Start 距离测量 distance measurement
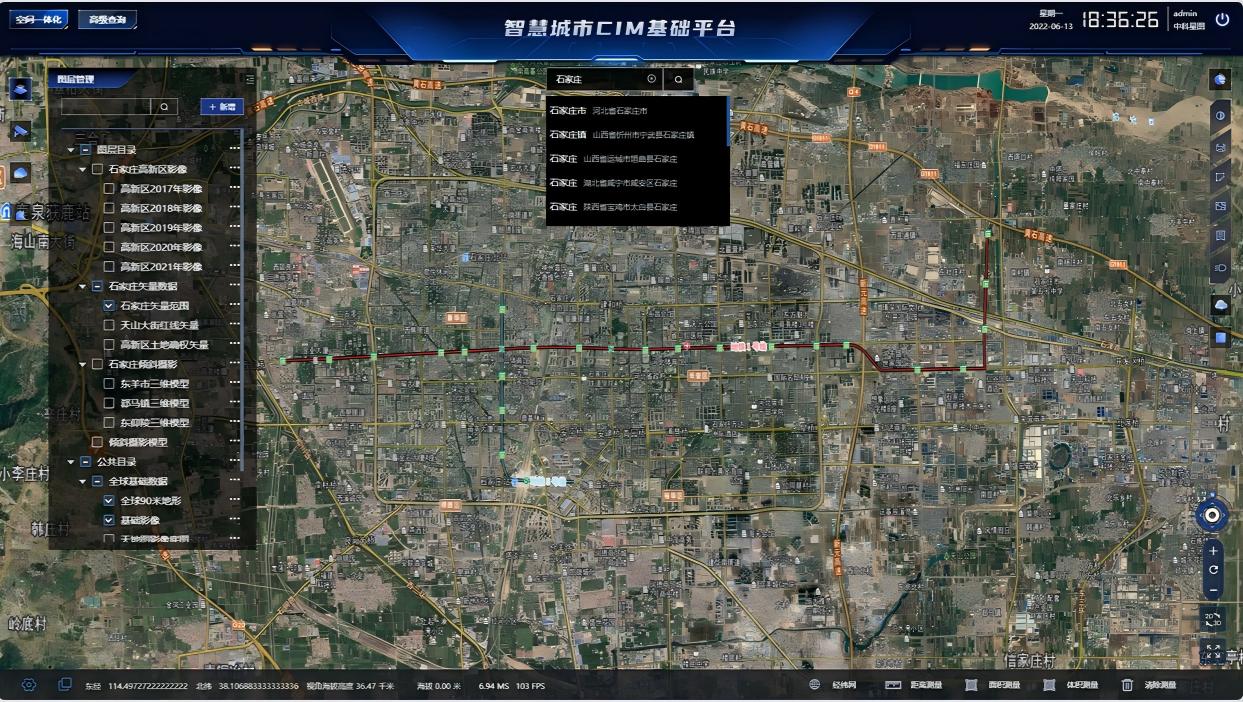This screenshot has height=702, width=1243. coord(915,685)
